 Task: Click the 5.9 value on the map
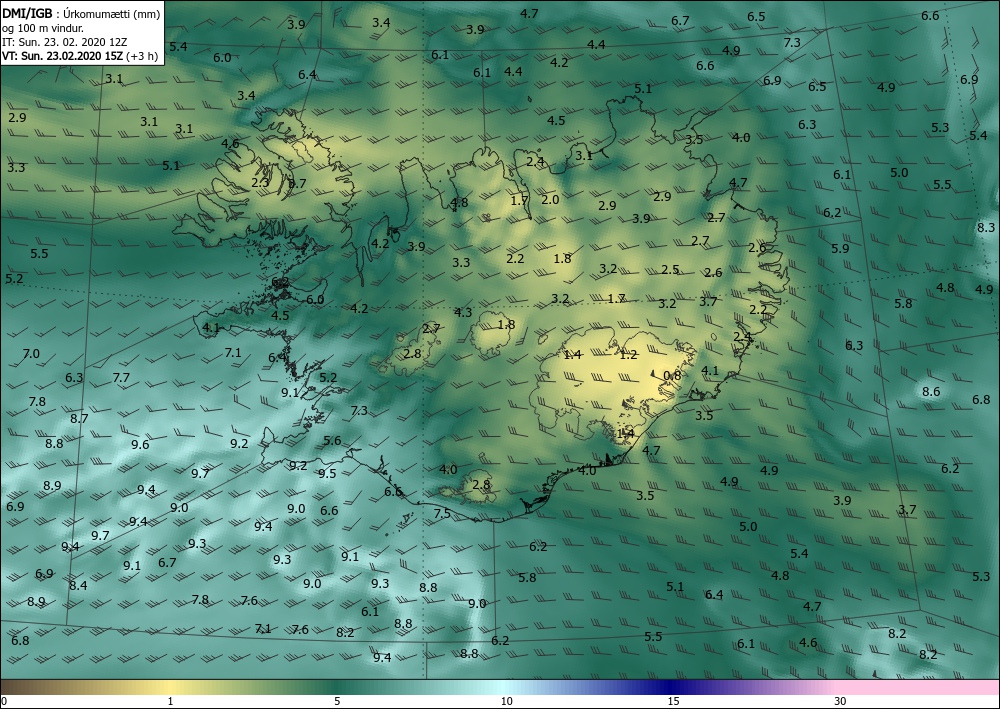click(x=841, y=248)
